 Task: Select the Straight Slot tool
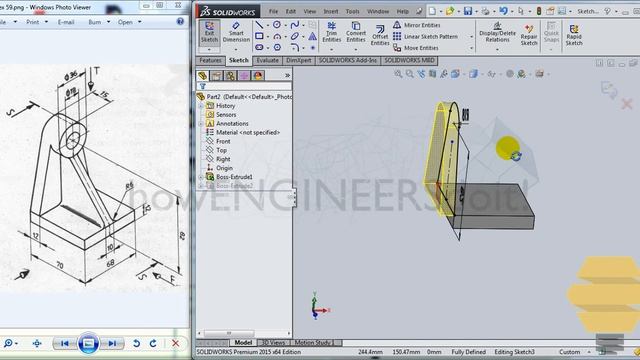point(259,47)
